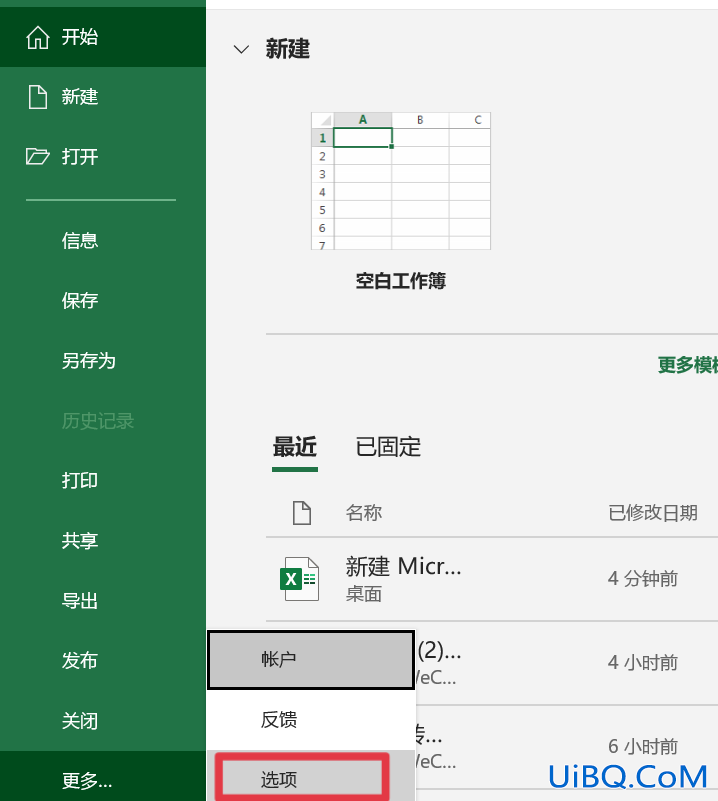Open the 发布 page
The height and width of the screenshot is (801, 718).
click(x=80, y=661)
